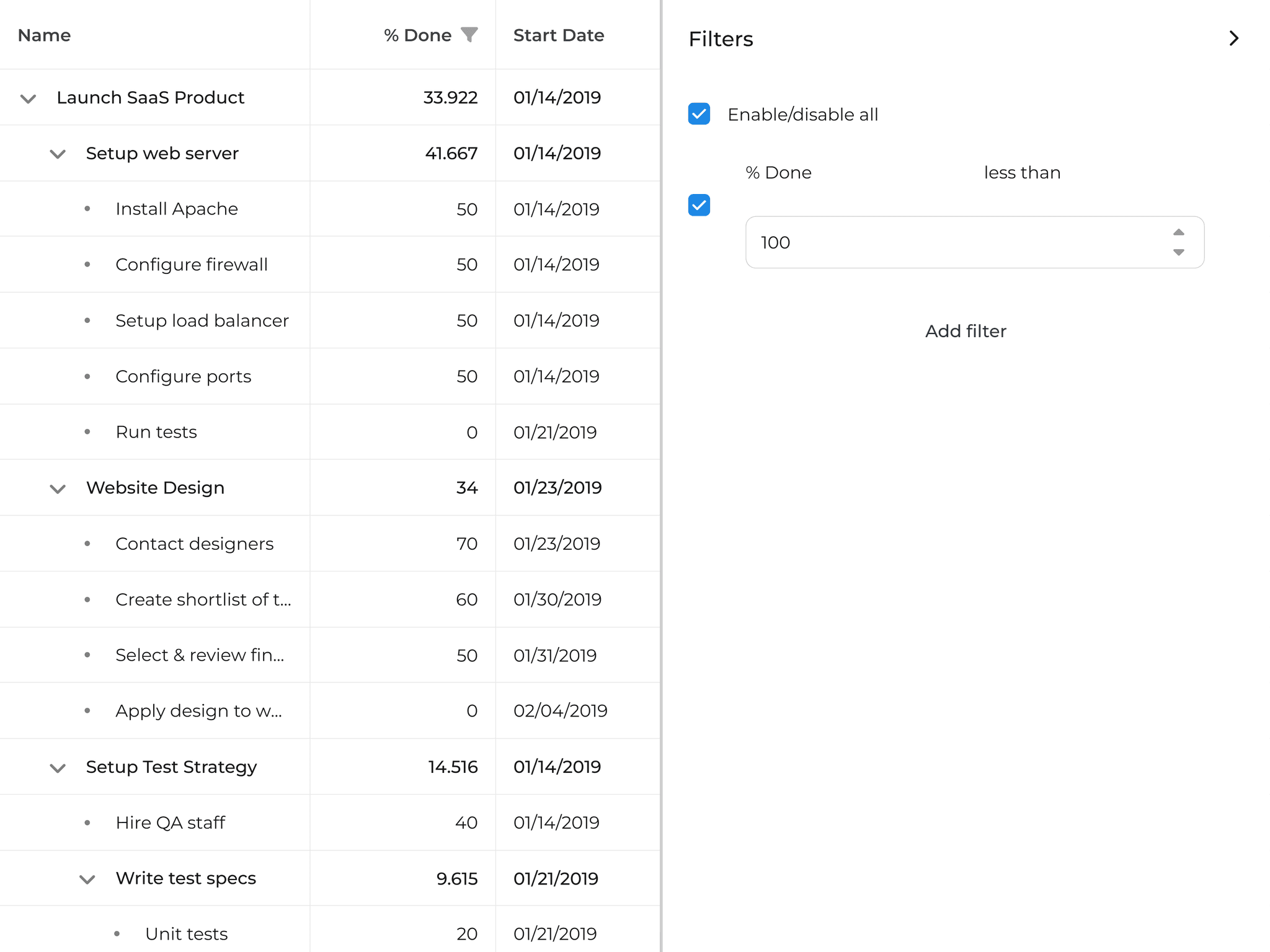Click the down spinner arrow on the 100 field
Screen dimensions: 1270x952
[1178, 253]
